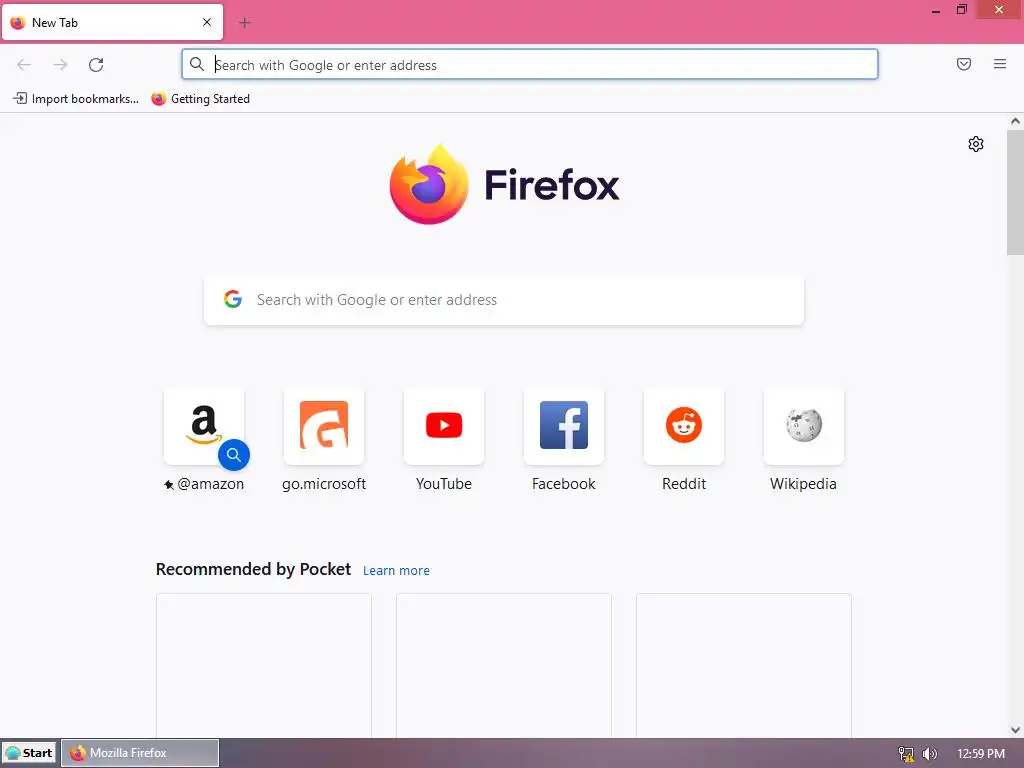Click the YouTube label under tile
Image resolution: width=1024 pixels, height=768 pixels.
[x=444, y=484]
